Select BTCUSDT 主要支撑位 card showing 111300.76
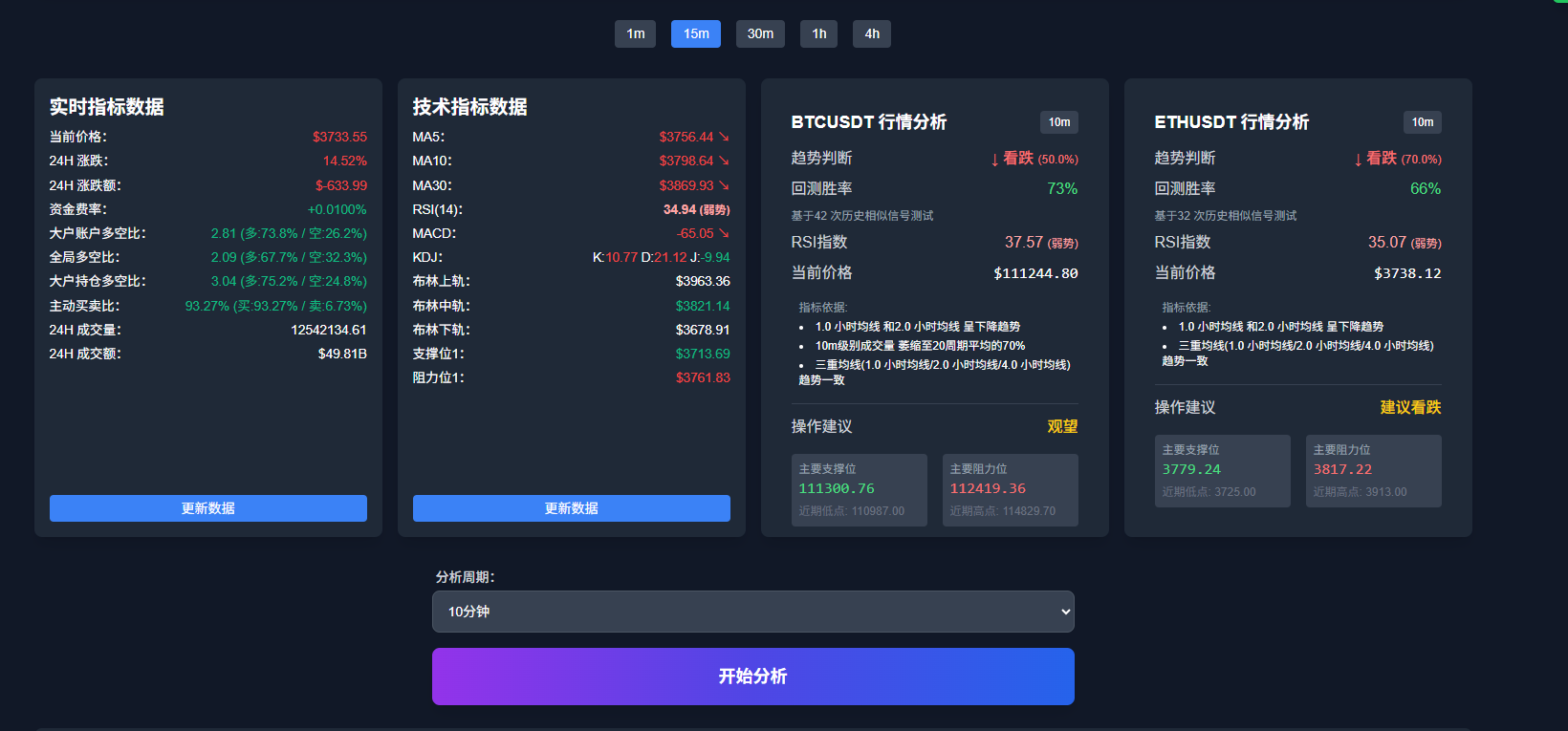Screen dimensions: 1568x731 (859, 490)
